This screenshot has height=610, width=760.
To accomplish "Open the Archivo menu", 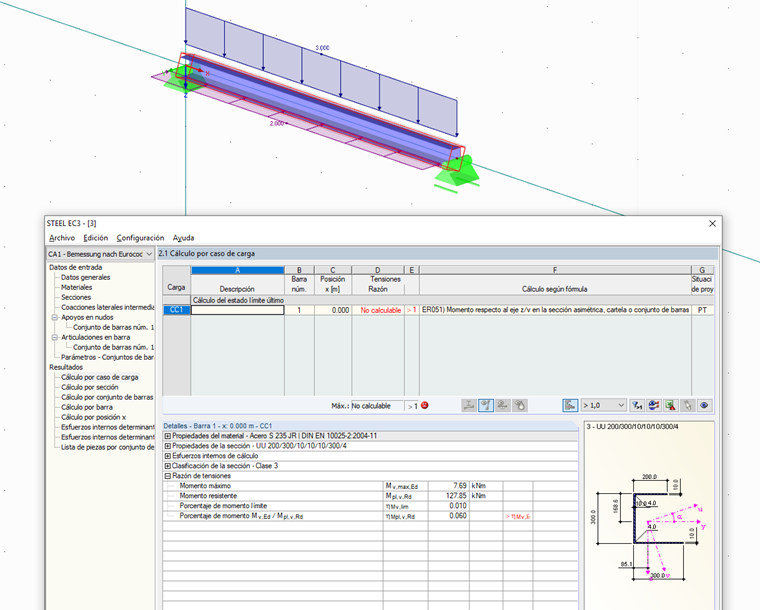I will point(62,238).
